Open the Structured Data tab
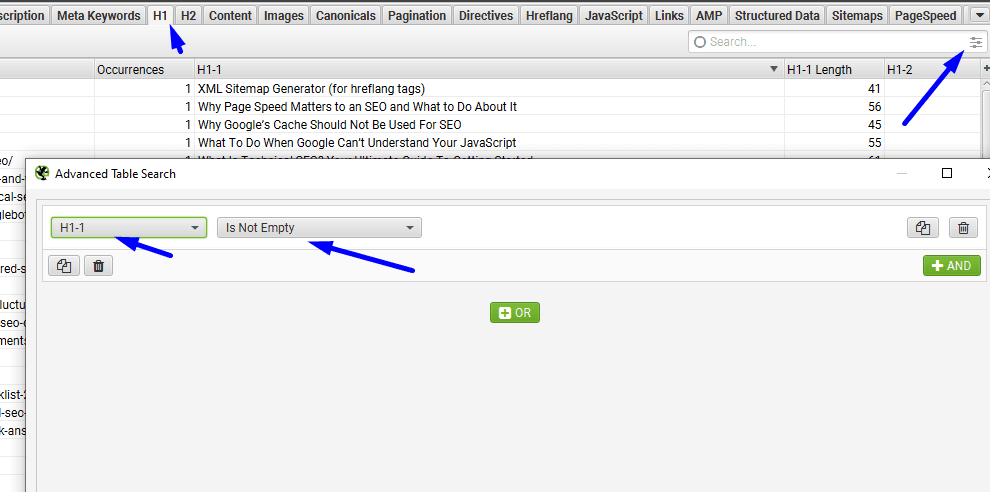This screenshot has width=990, height=492. pyautogui.click(x=779, y=15)
